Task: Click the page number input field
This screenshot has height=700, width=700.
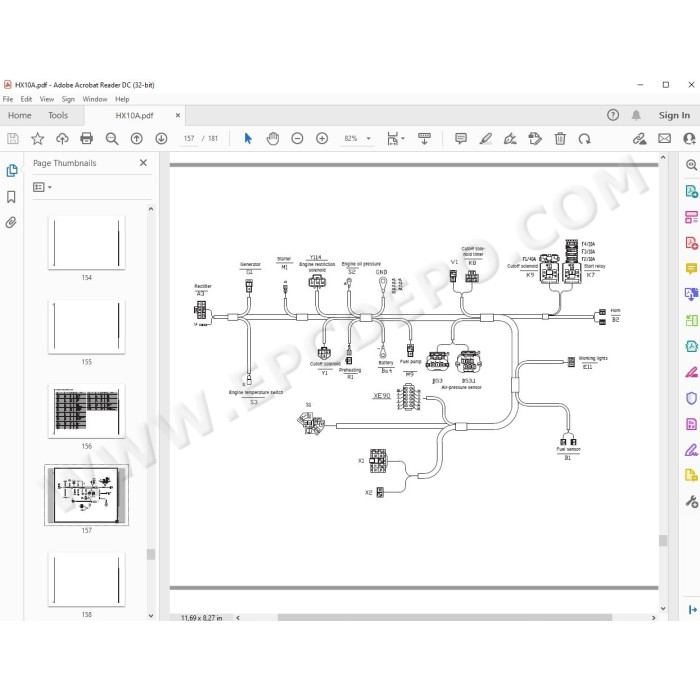Action: [189, 139]
